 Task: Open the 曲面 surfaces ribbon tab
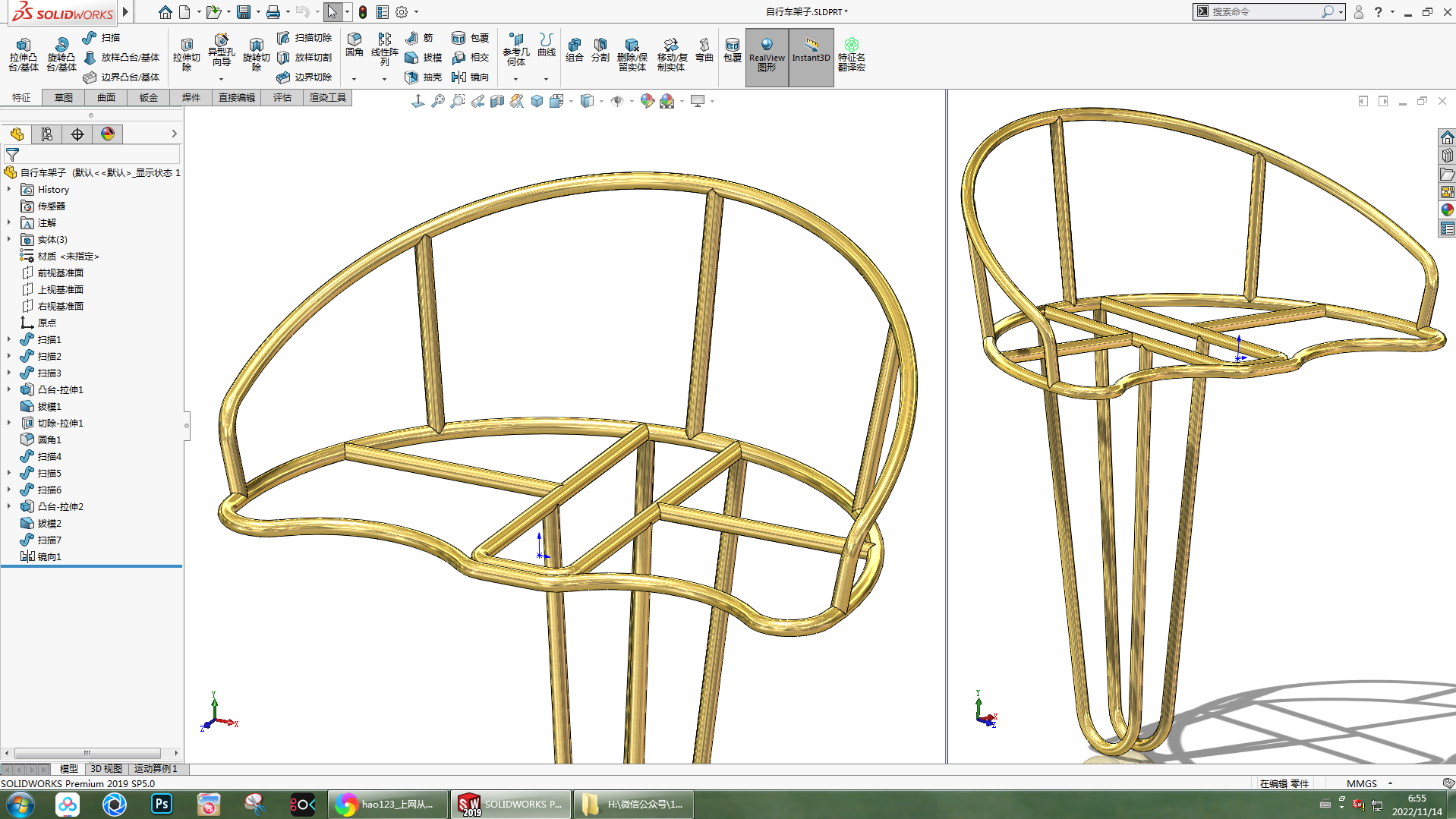(106, 98)
